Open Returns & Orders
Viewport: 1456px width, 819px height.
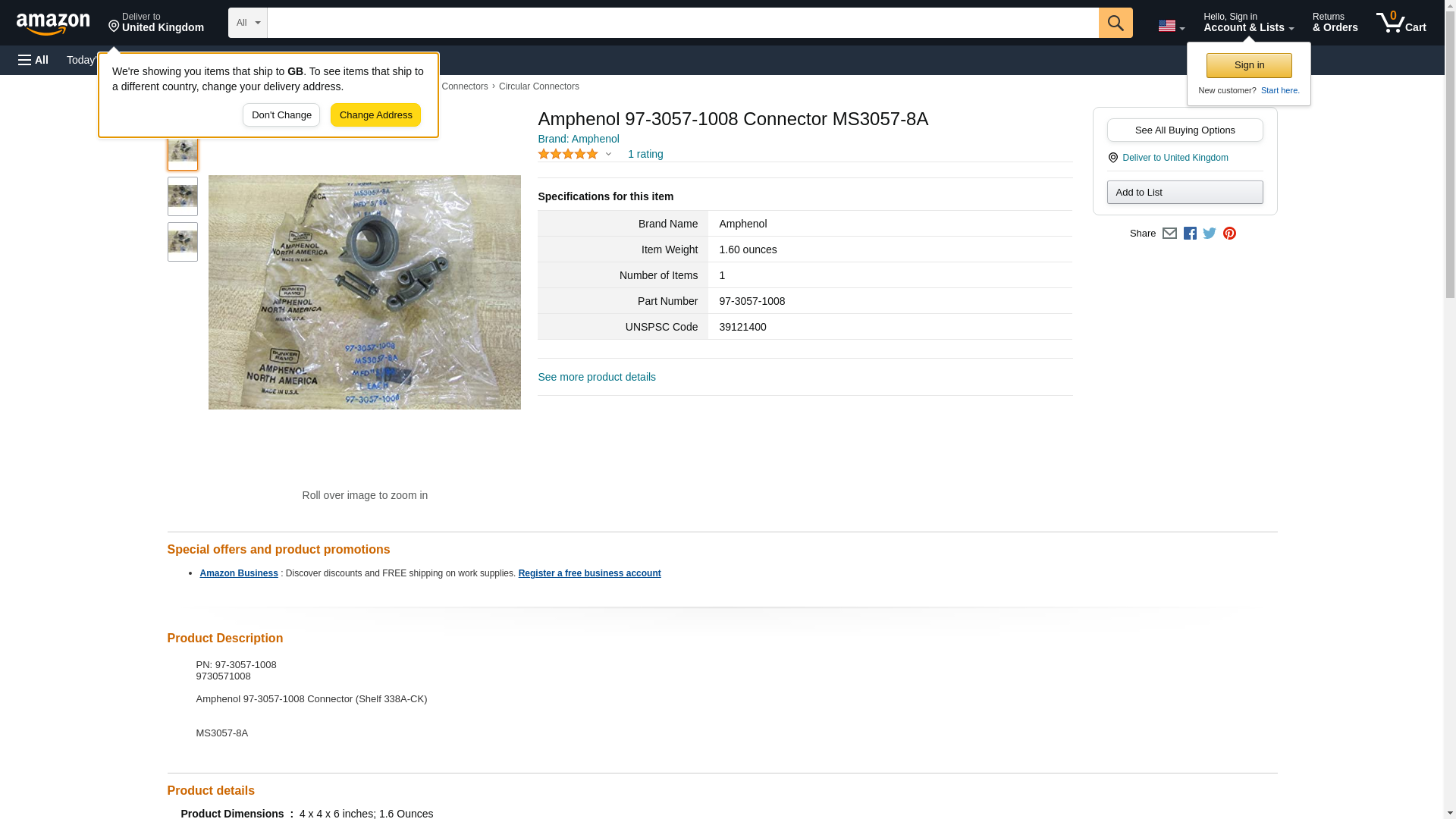pos(1335,23)
